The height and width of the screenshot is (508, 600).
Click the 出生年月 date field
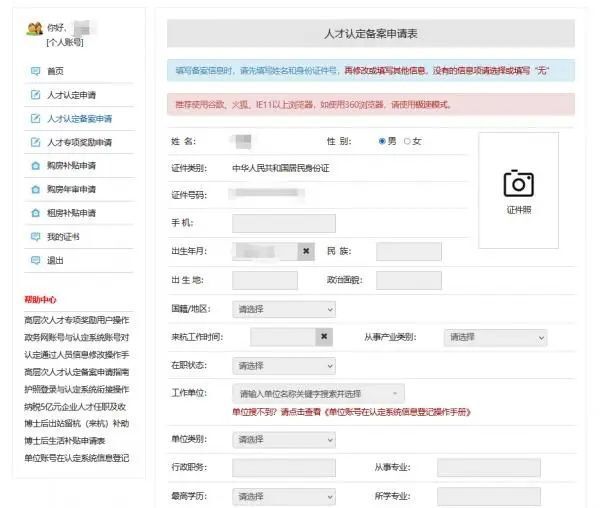coord(265,251)
